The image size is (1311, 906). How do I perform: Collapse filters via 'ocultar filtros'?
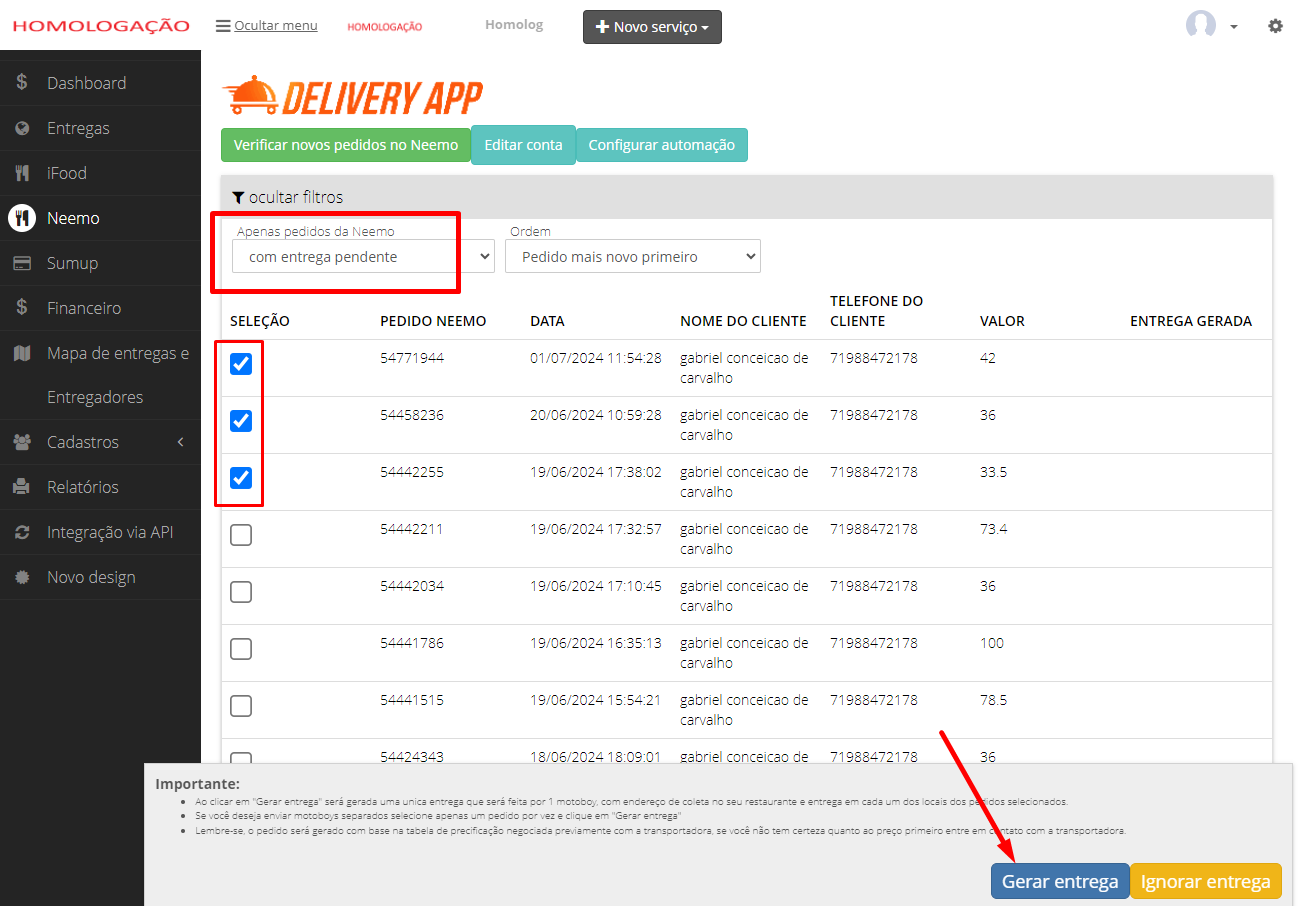pyautogui.click(x=296, y=197)
